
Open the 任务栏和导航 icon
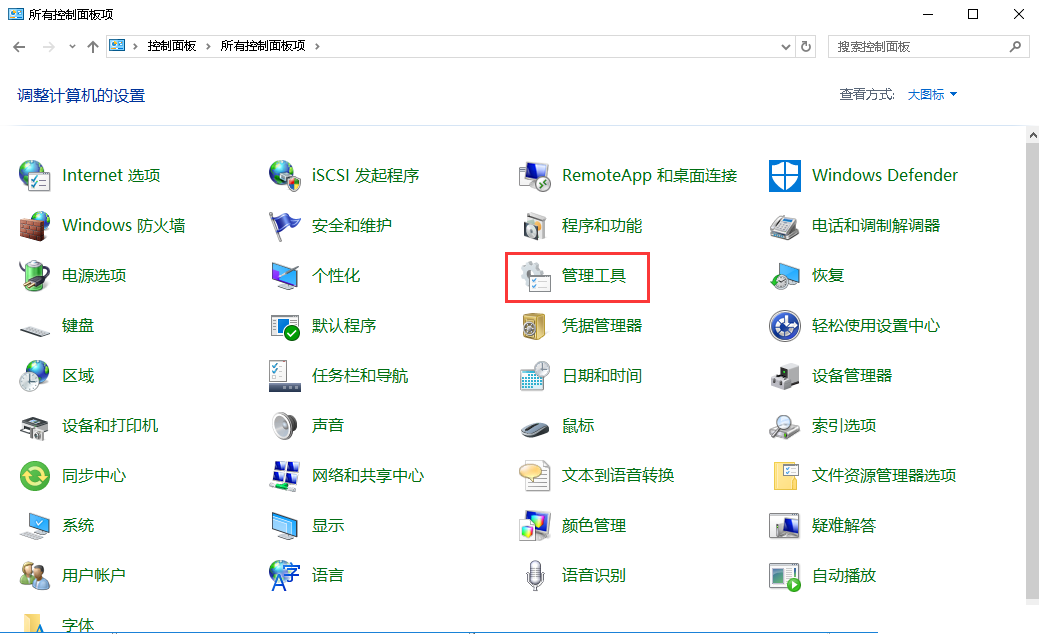tap(285, 376)
